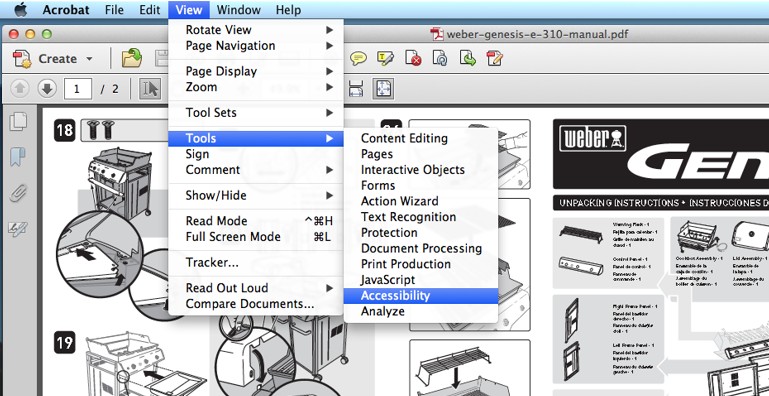Screen dimensions: 769x396
Task: Click the PDF document icon in title bar
Action: click(436, 34)
